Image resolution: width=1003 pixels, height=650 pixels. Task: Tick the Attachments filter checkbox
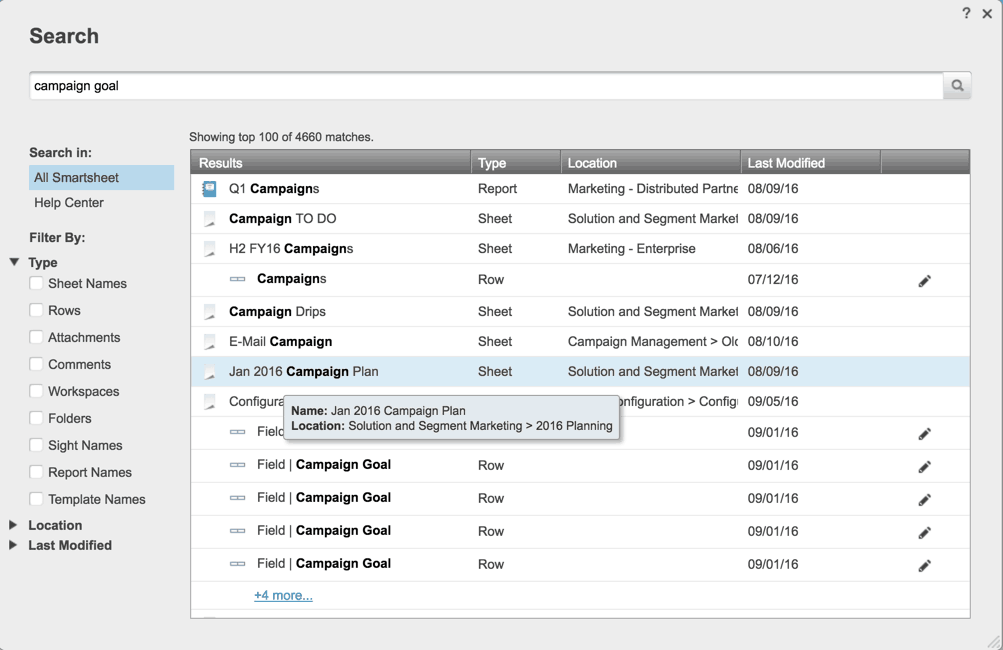tap(36, 338)
